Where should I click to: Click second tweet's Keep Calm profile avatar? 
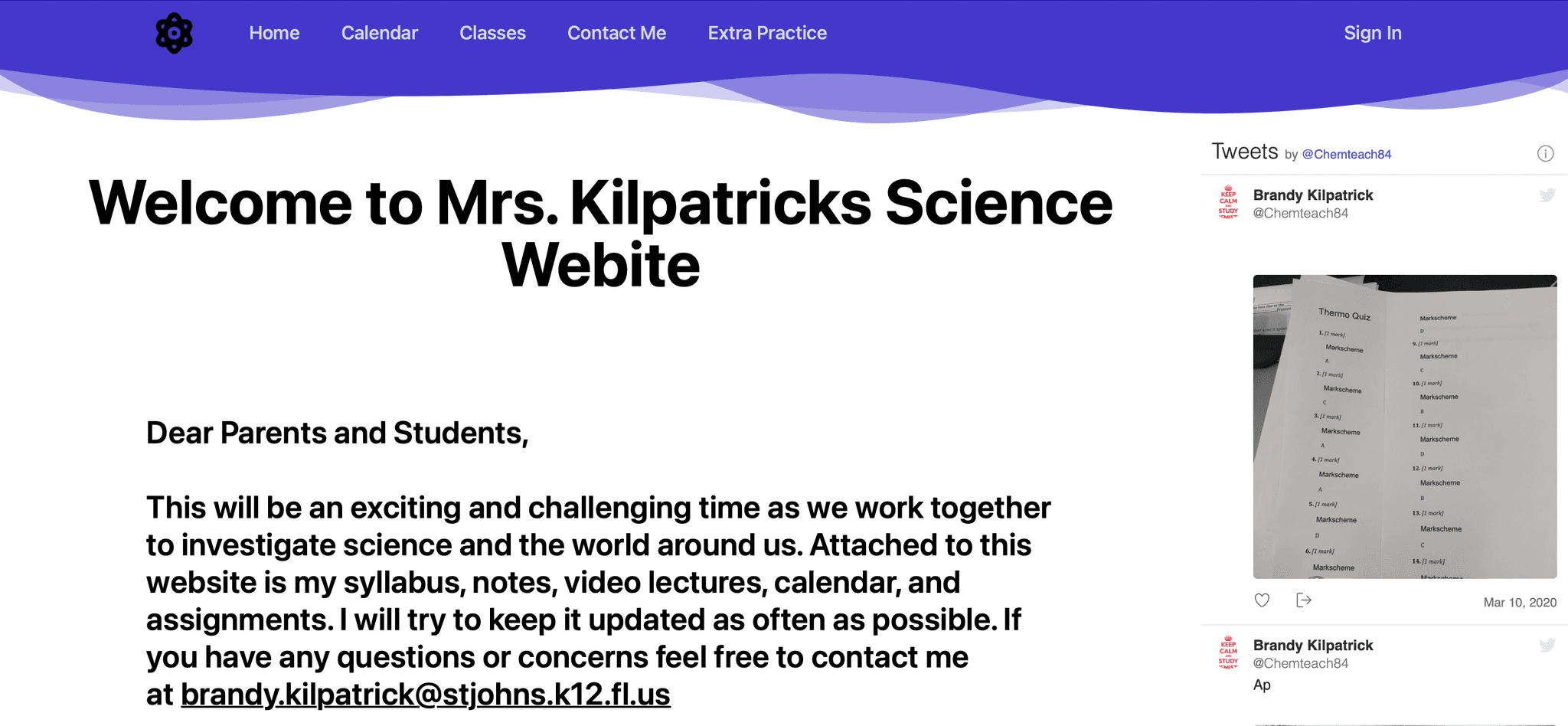click(1228, 653)
